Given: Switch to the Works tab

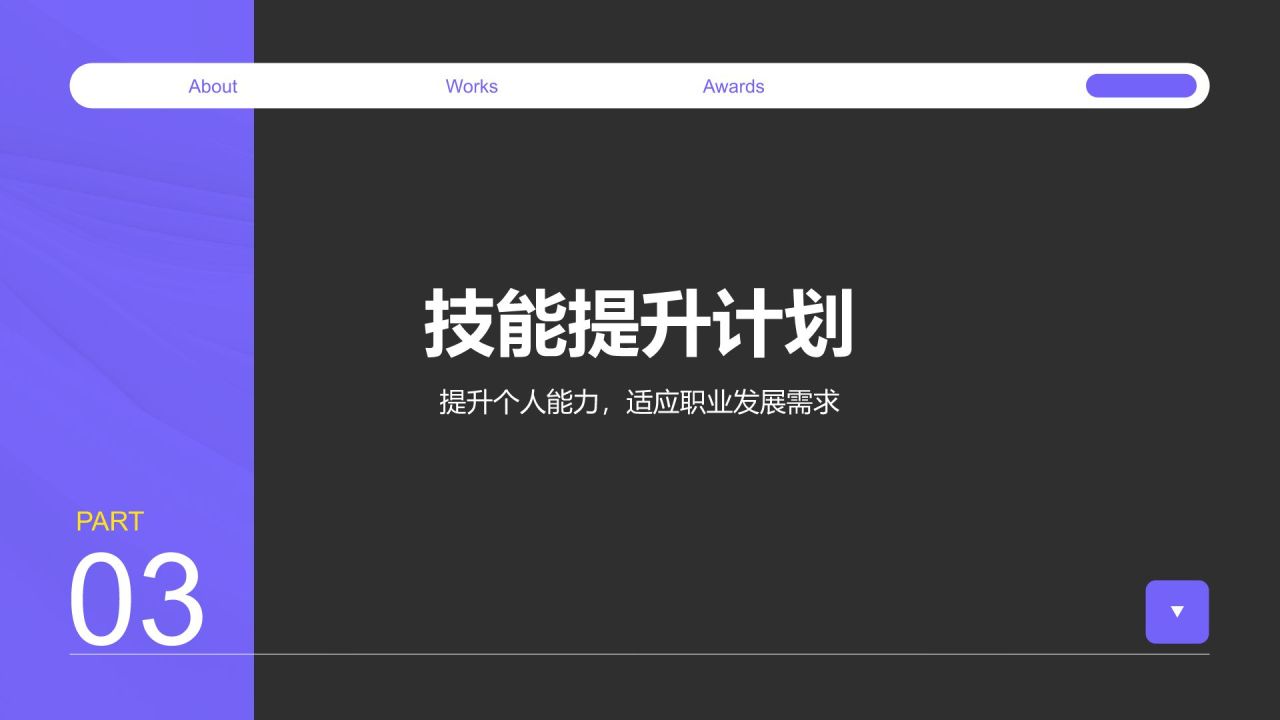Looking at the screenshot, I should point(472,86).
